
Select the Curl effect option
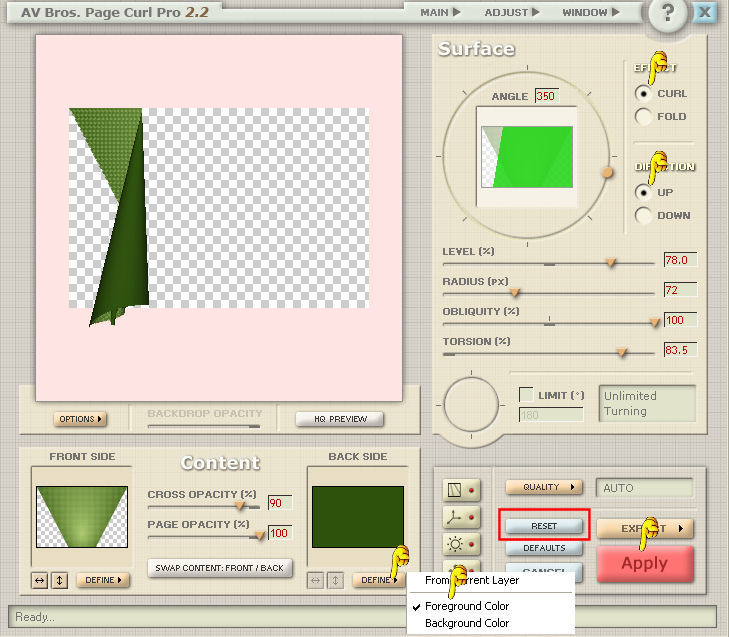(643, 93)
